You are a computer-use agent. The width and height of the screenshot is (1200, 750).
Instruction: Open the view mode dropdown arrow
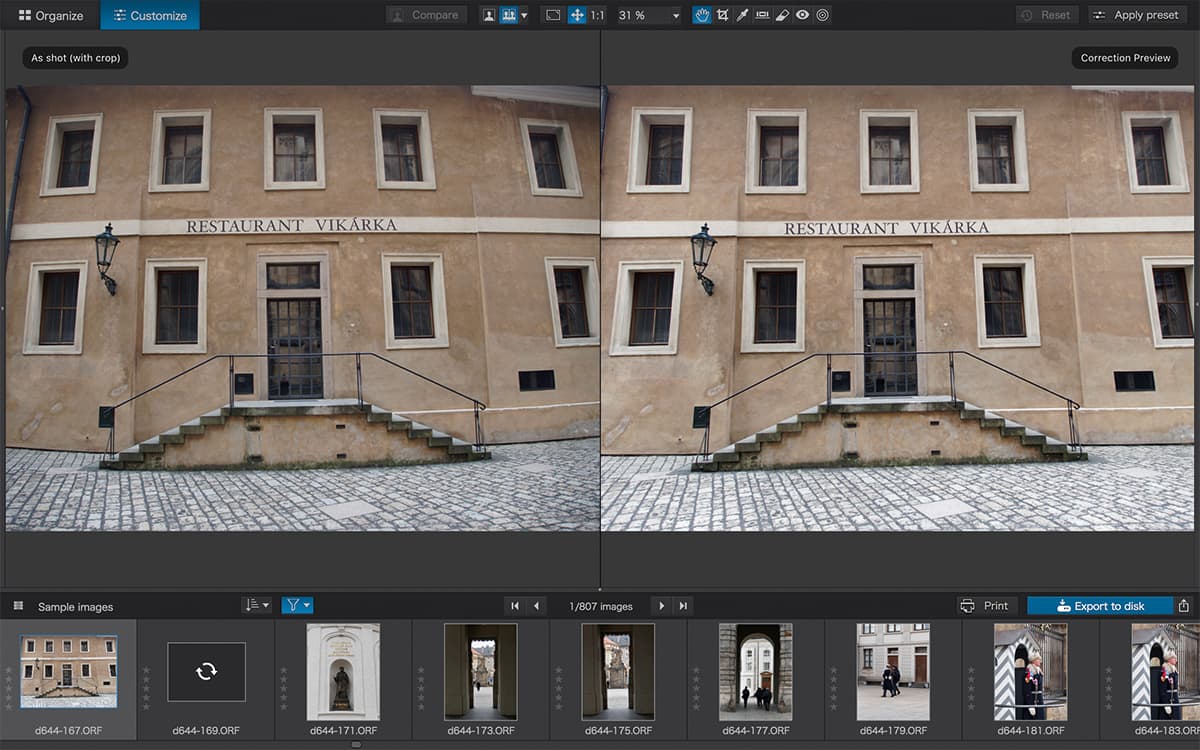pyautogui.click(x=524, y=15)
